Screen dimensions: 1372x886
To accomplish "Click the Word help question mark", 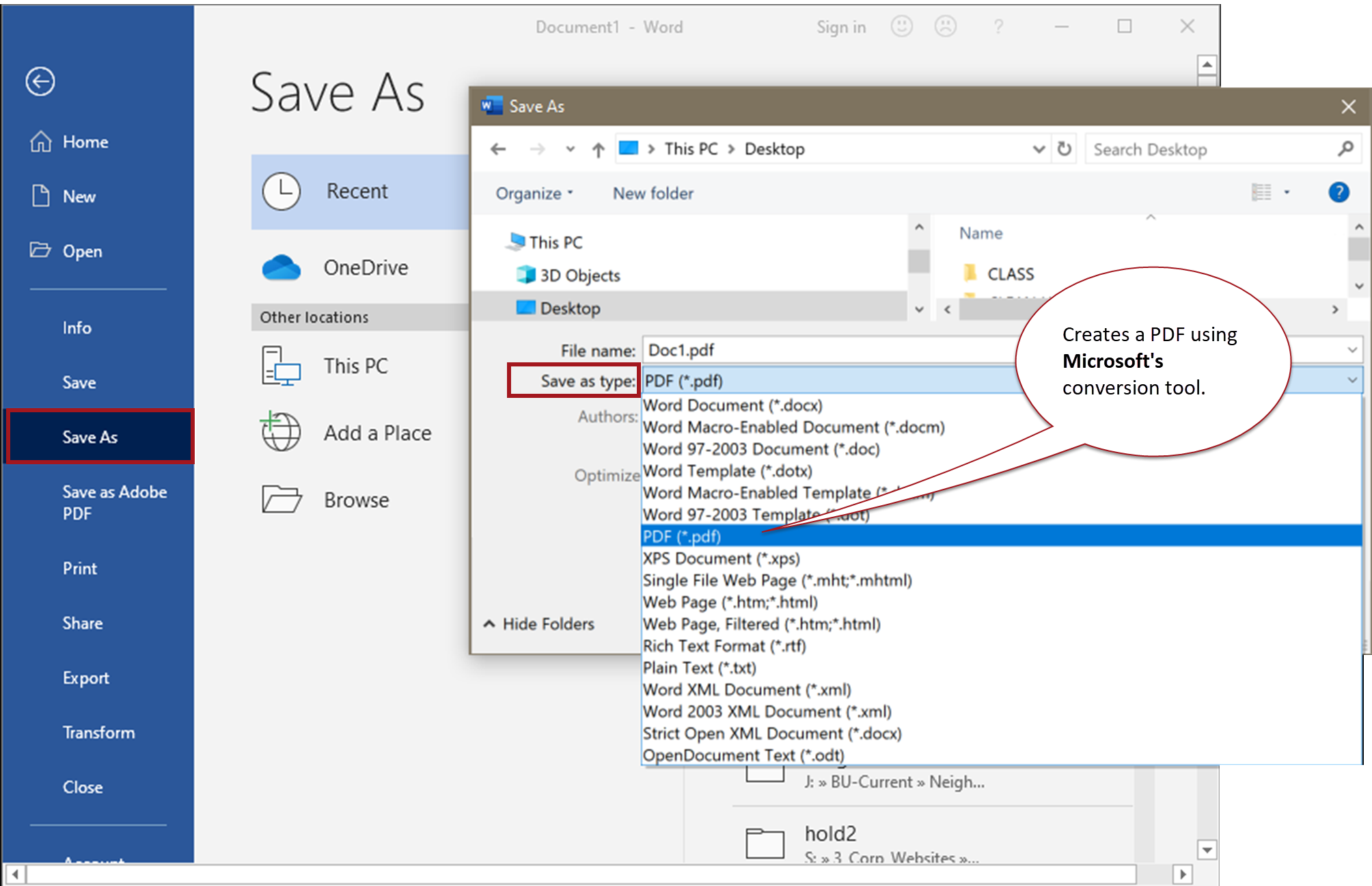I will [x=998, y=27].
